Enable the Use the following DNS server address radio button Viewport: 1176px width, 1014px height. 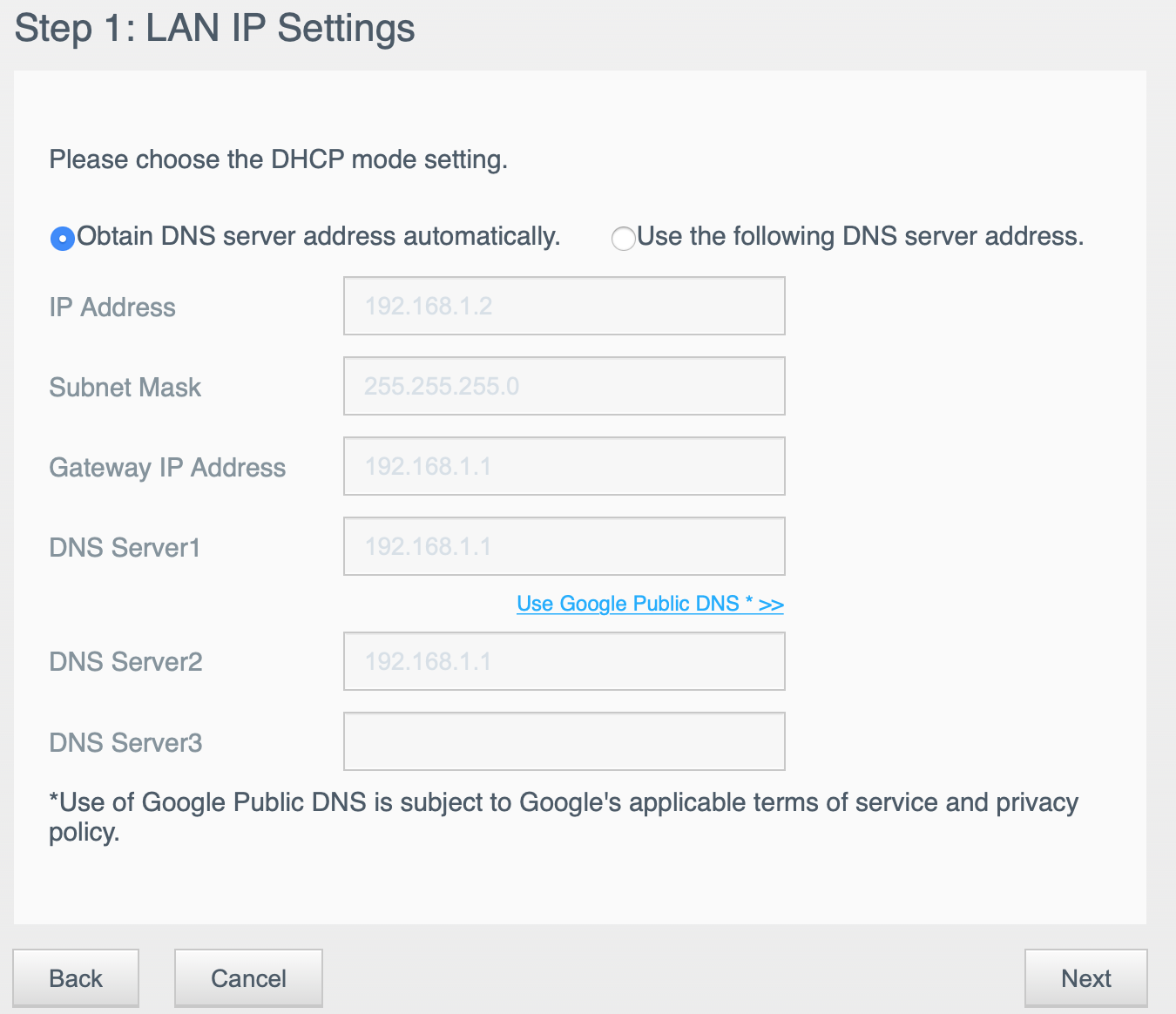623,238
